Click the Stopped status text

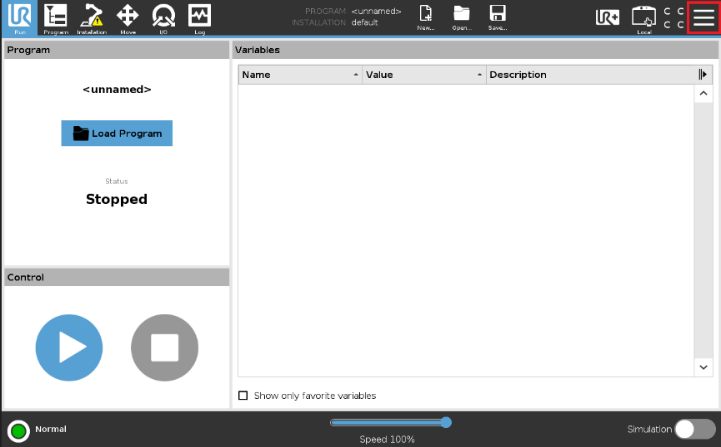[x=117, y=199]
